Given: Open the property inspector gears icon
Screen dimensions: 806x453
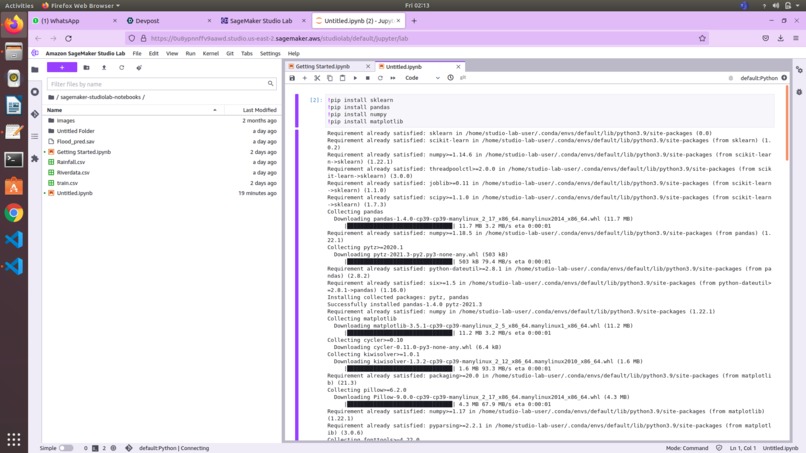Looking at the screenshot, I should click(799, 69).
